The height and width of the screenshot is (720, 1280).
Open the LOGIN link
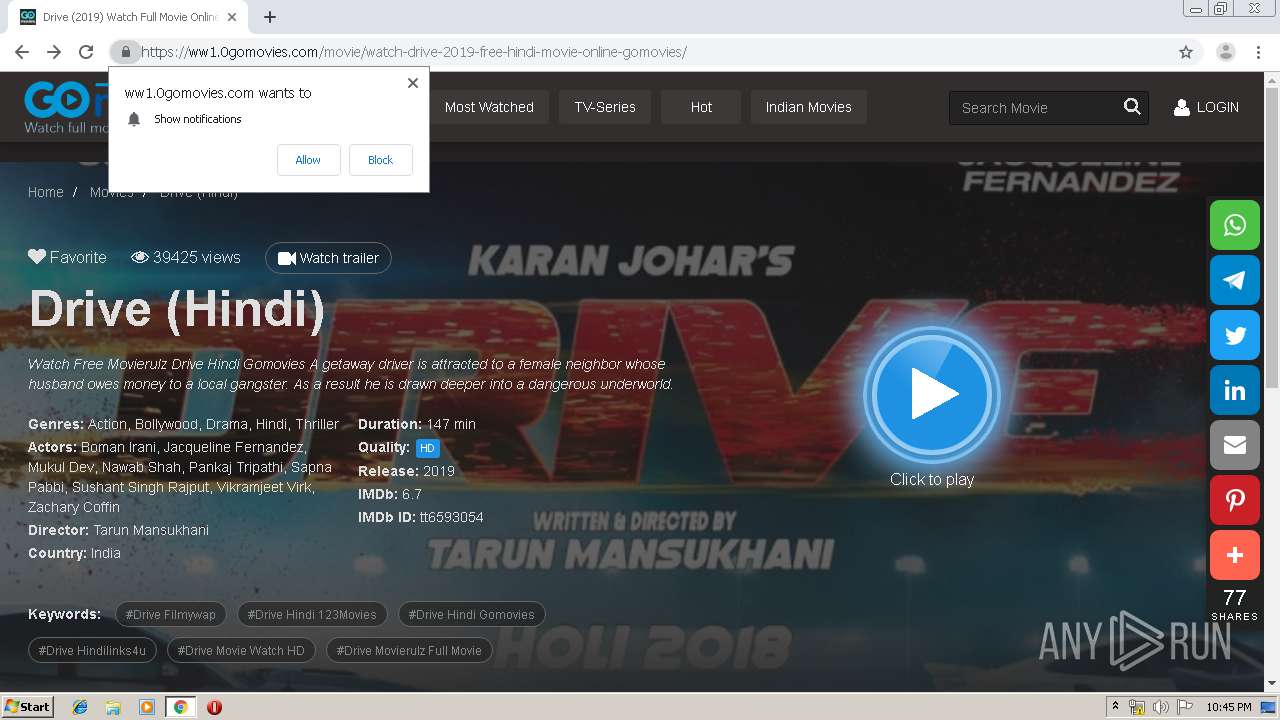click(1206, 107)
